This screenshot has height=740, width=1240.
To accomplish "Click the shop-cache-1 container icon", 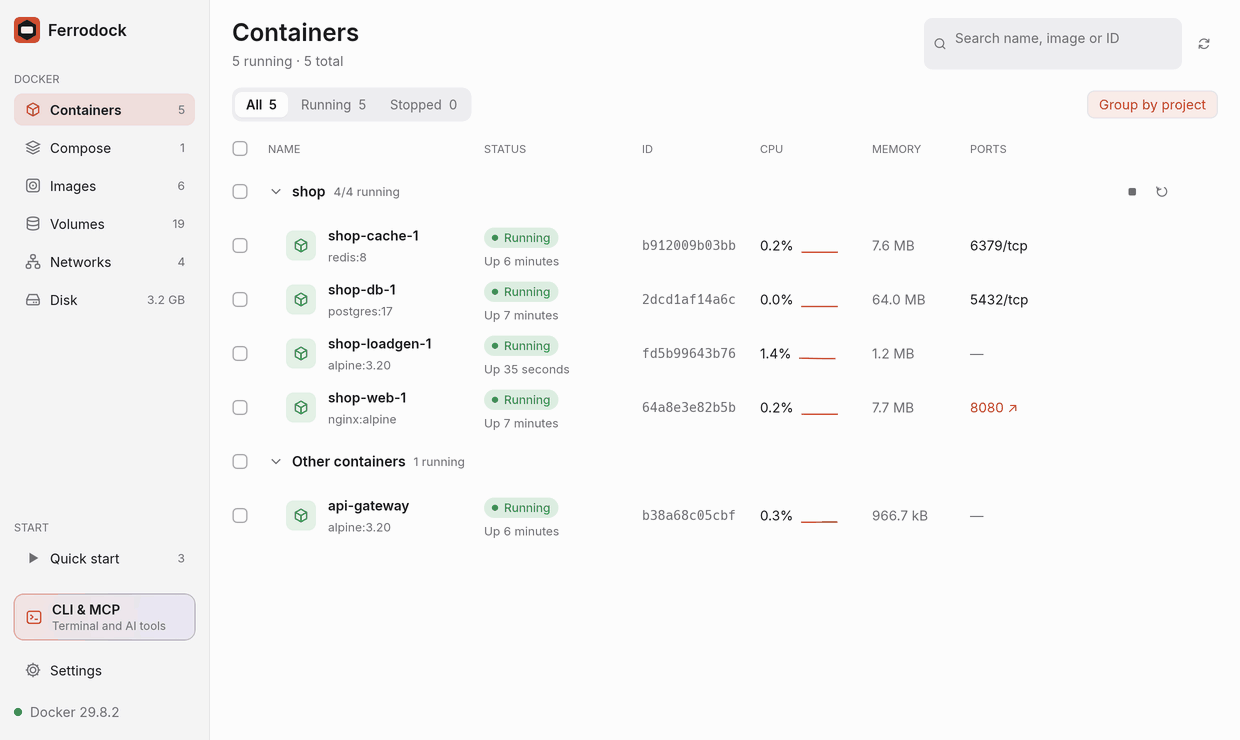I will [301, 245].
